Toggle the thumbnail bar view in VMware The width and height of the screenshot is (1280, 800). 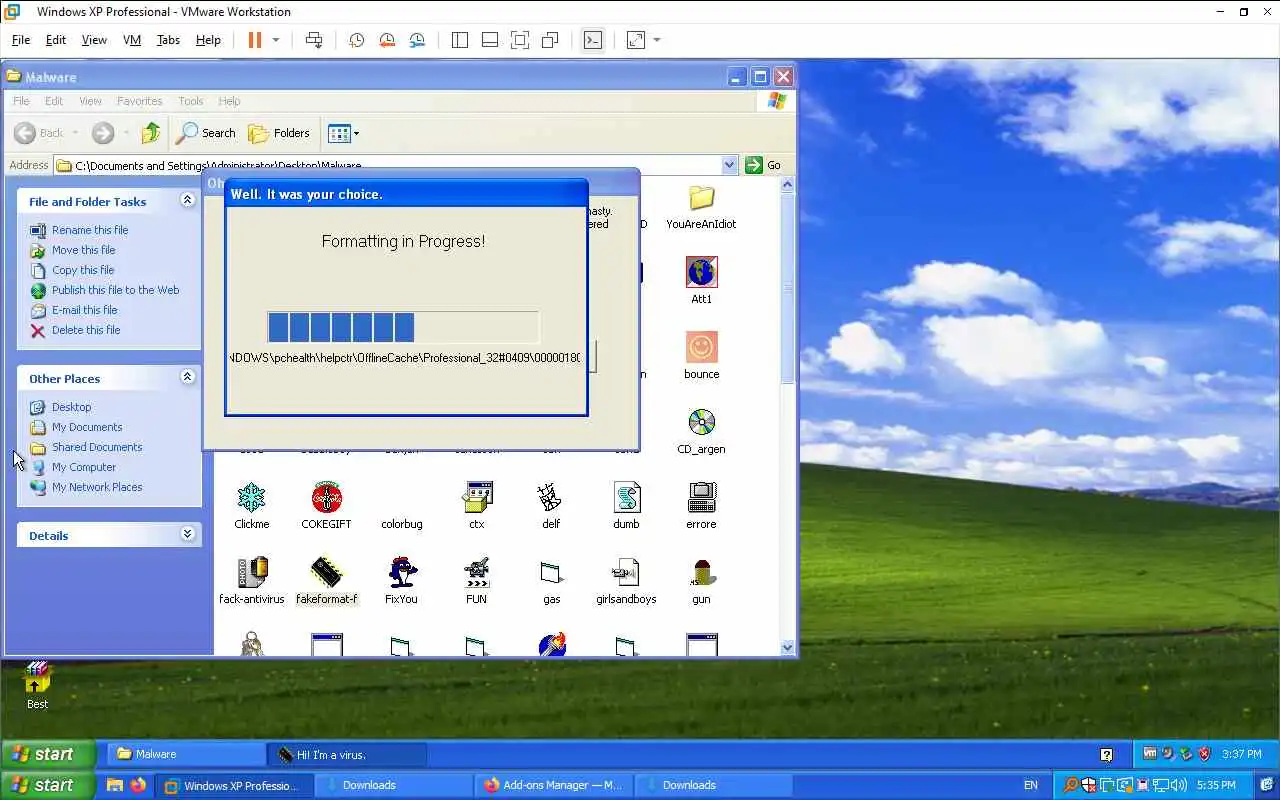click(x=490, y=40)
